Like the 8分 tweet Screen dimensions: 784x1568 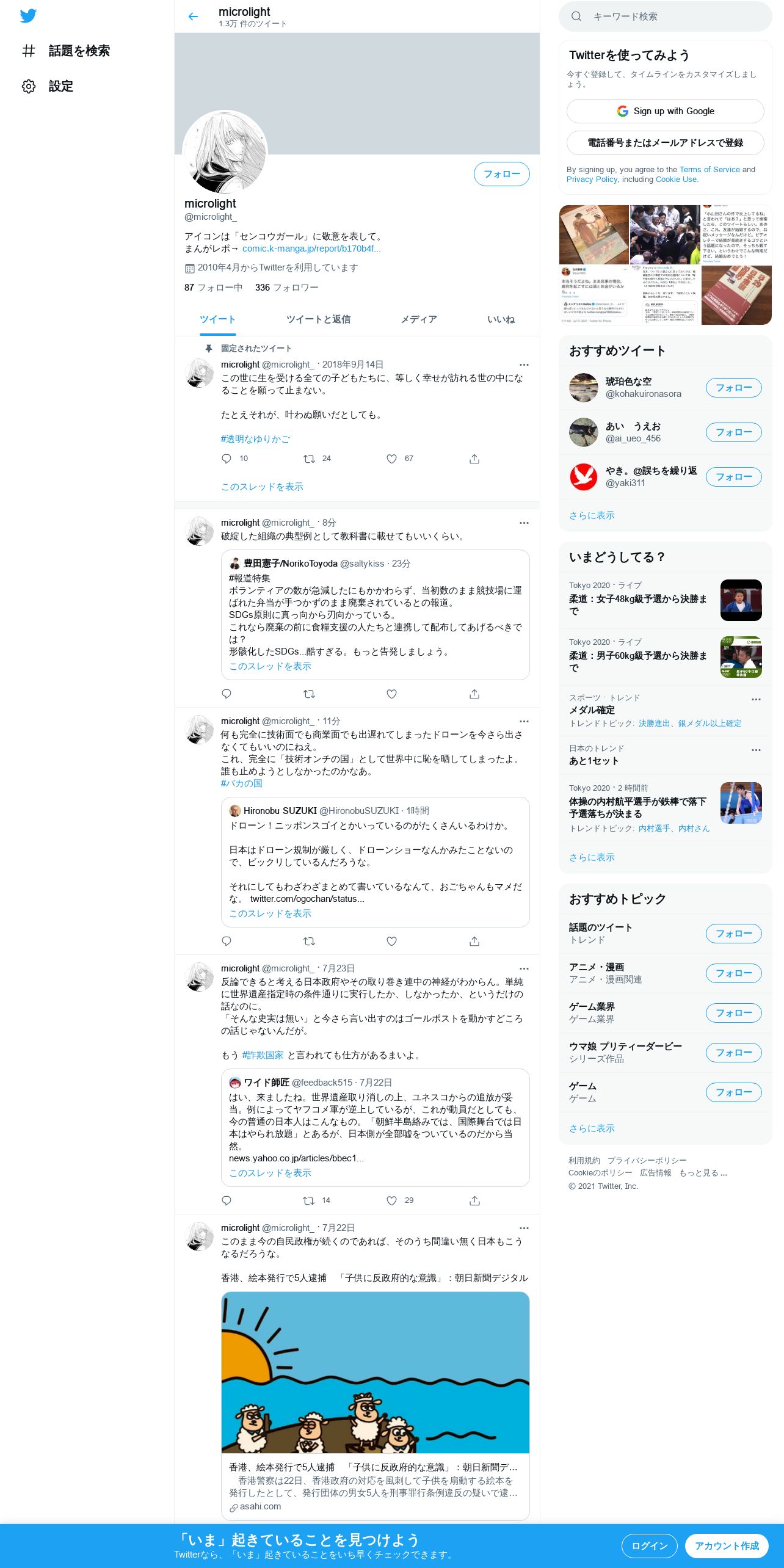(x=392, y=694)
